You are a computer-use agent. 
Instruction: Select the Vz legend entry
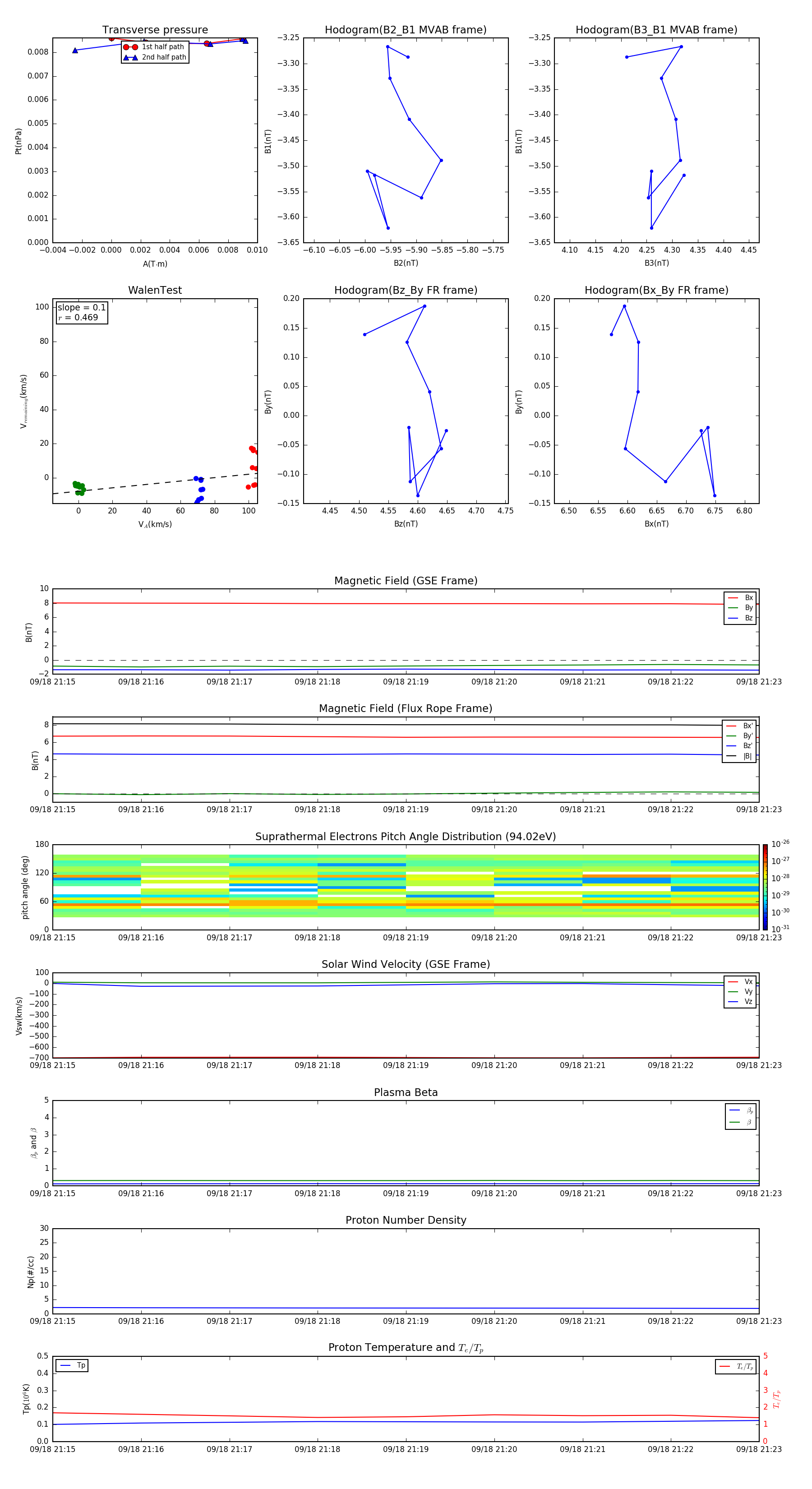(x=740, y=1001)
